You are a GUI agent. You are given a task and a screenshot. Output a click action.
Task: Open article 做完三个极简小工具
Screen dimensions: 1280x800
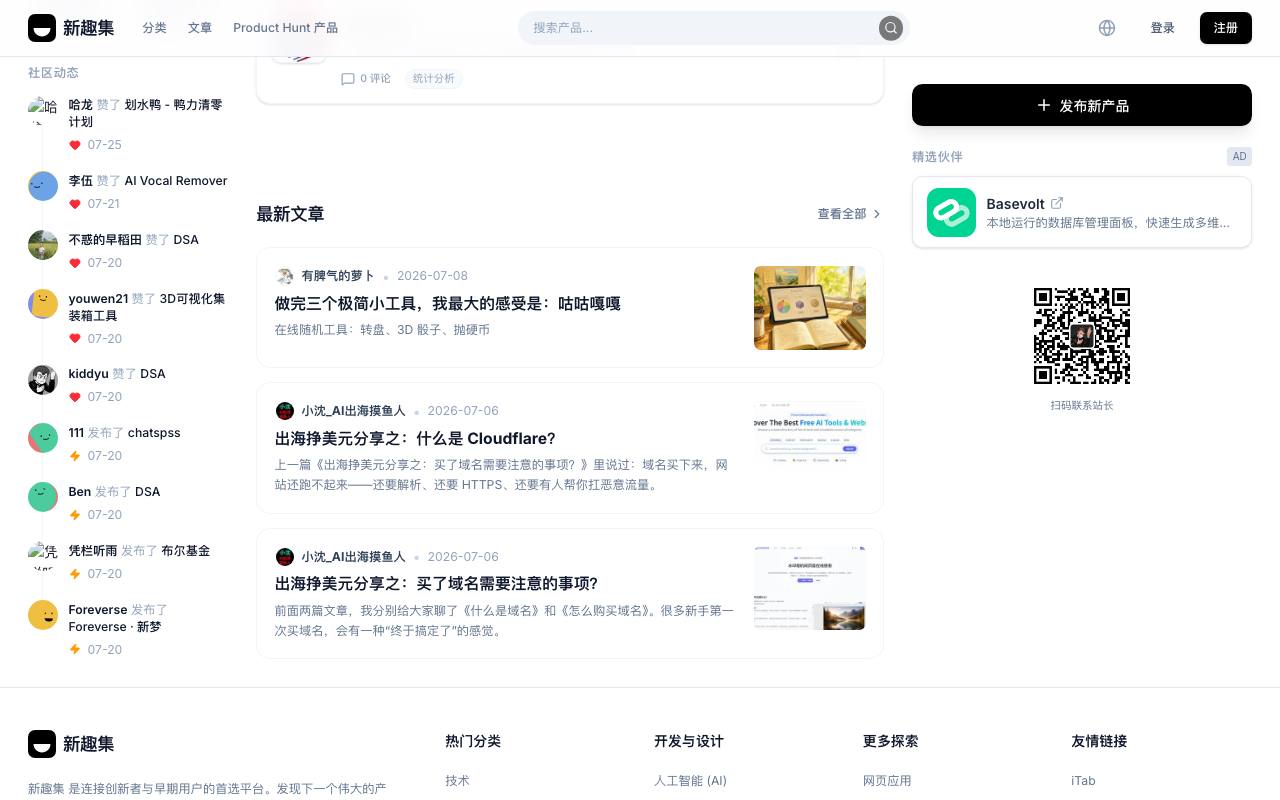(448, 304)
